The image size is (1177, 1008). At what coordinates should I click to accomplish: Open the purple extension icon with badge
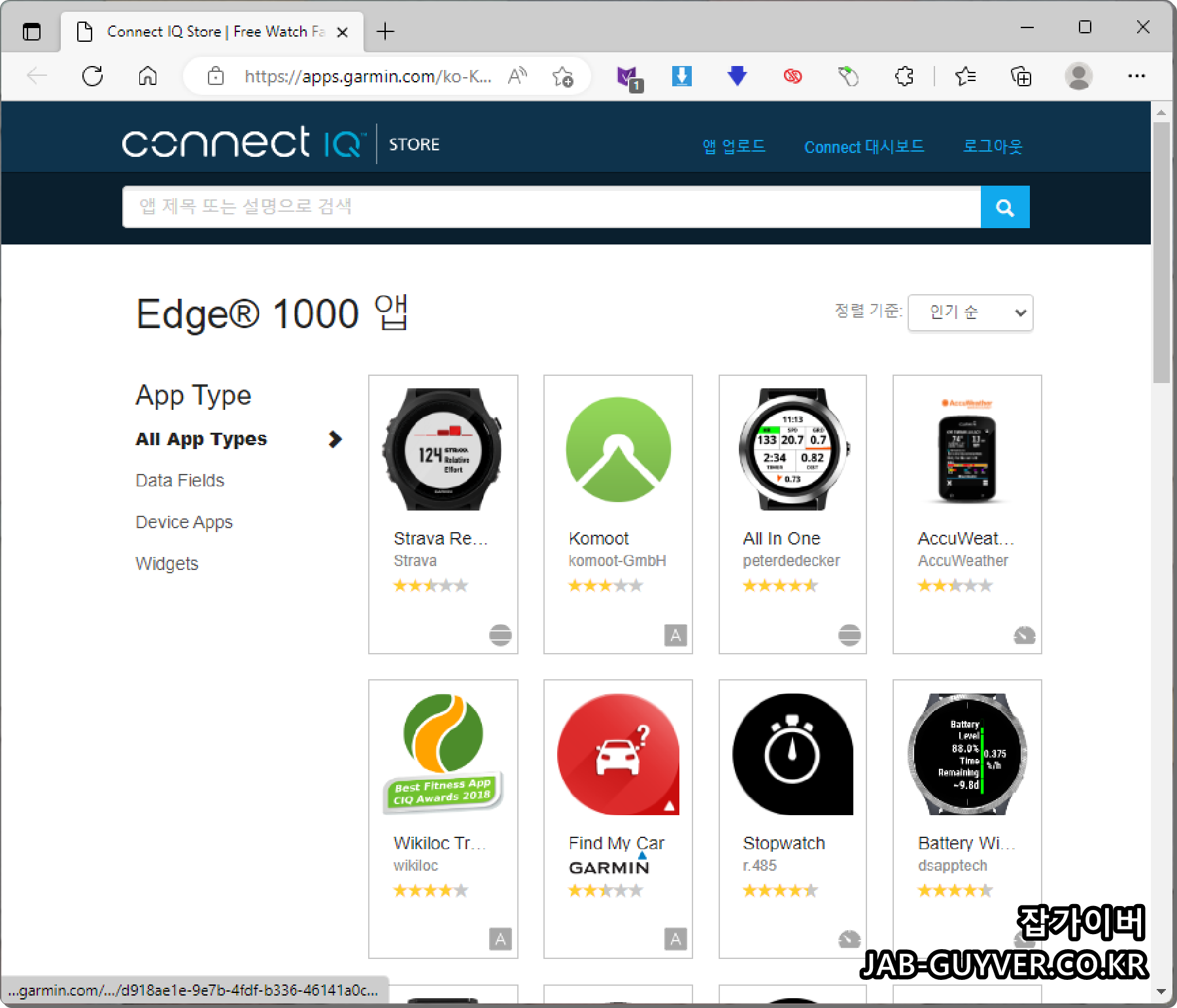[x=628, y=78]
